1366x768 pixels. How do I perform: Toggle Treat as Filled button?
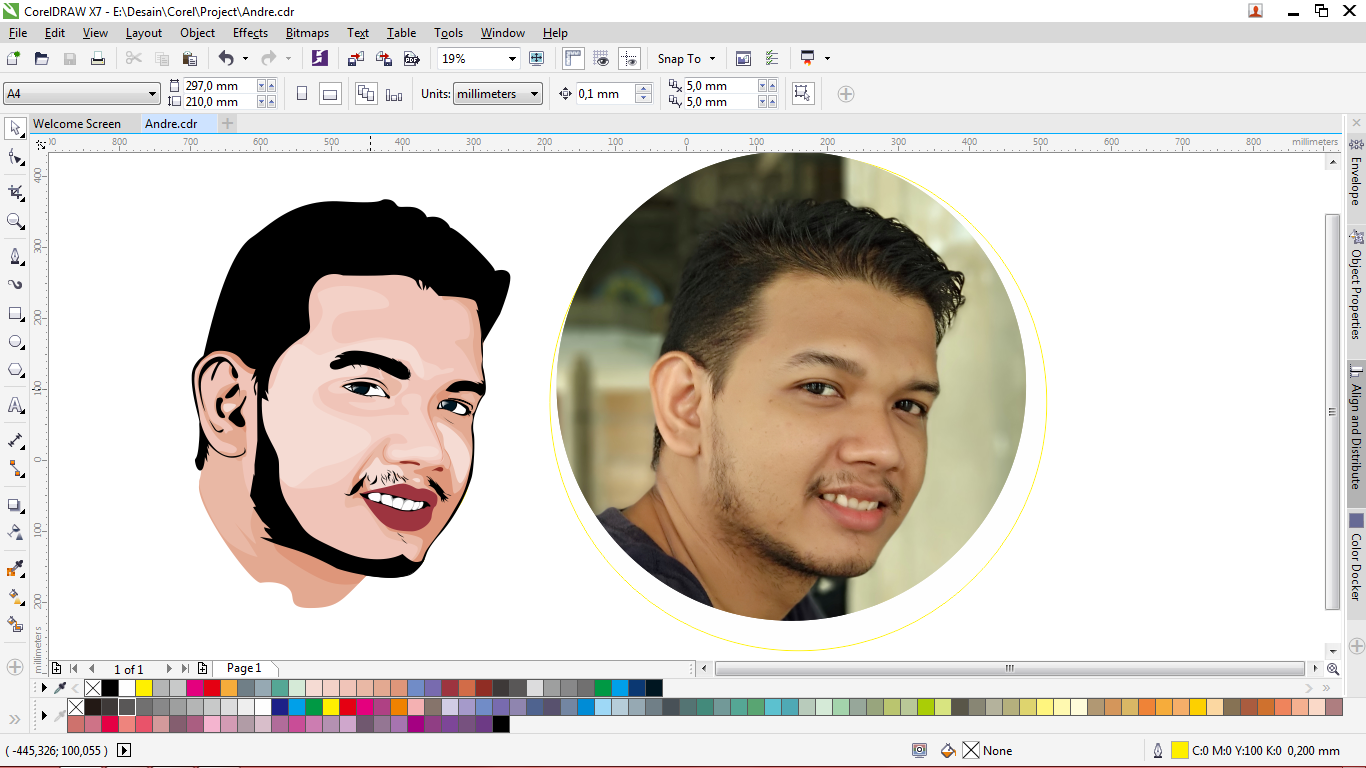[x=802, y=94]
